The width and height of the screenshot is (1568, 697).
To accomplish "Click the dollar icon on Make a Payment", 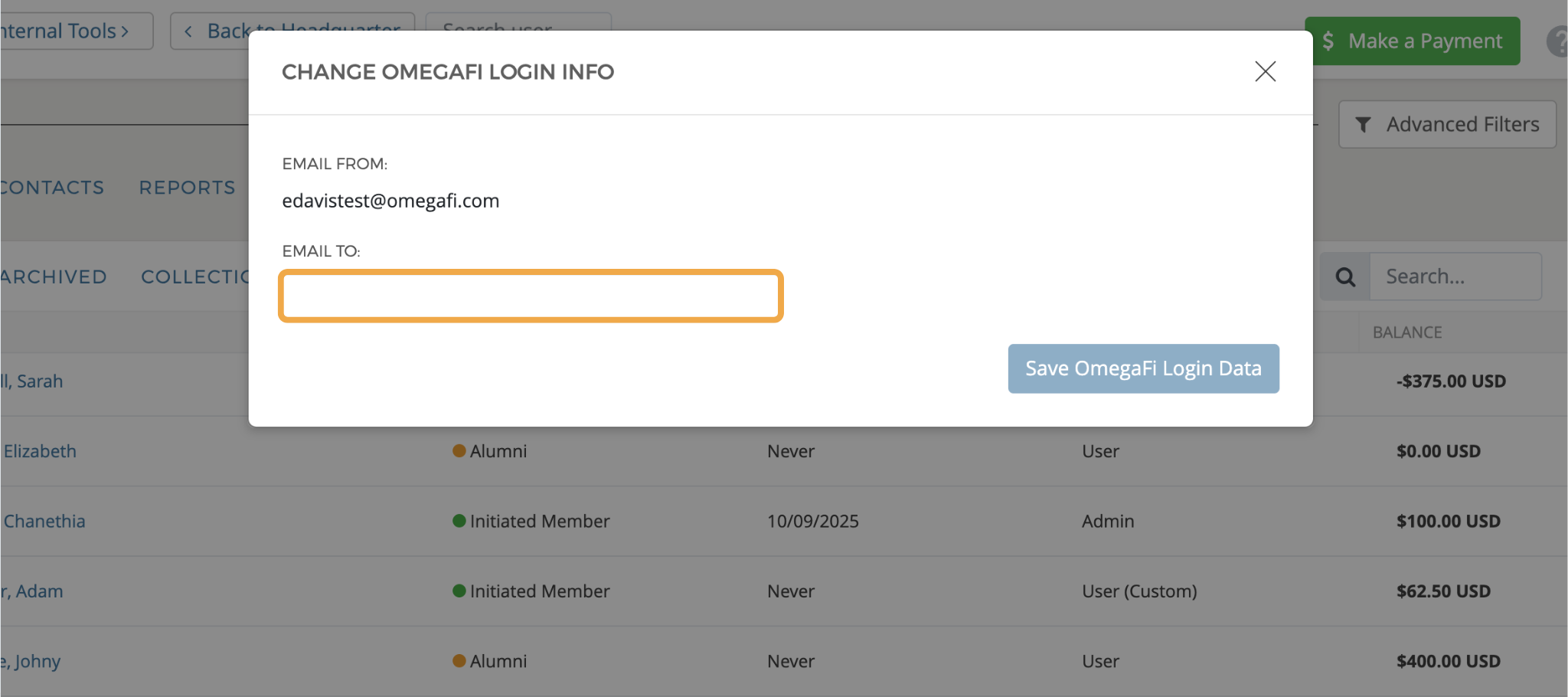I will click(x=1330, y=41).
